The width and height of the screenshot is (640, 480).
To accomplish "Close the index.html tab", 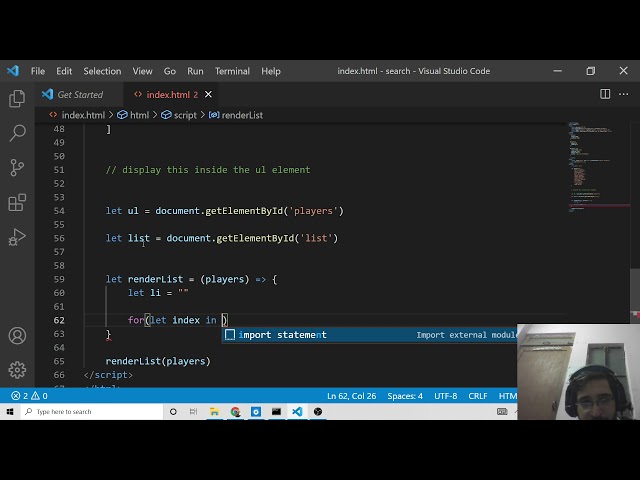I will coord(208,94).
